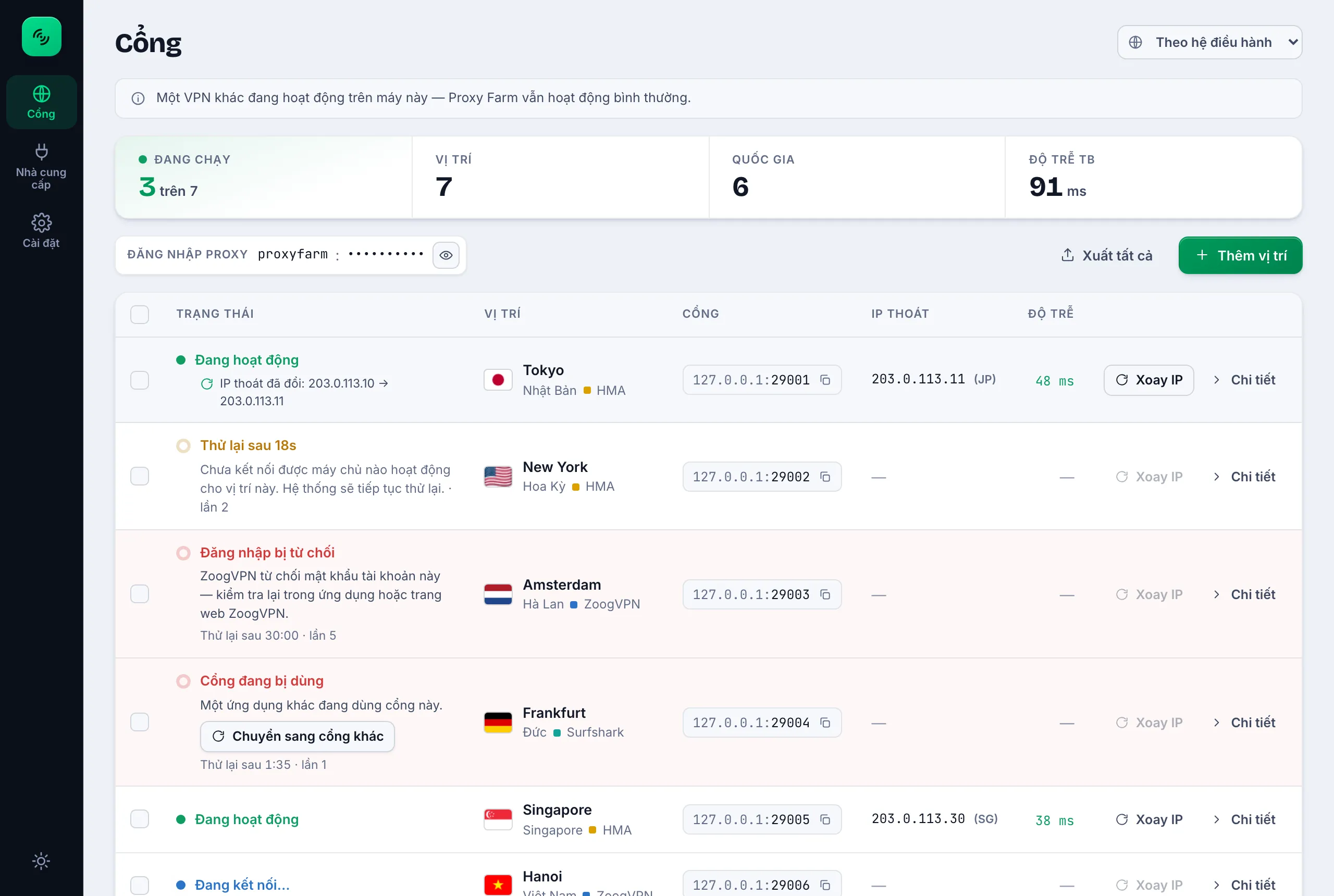Click the US flag icon for New York
This screenshot has width=1334, height=896.
coord(498,477)
